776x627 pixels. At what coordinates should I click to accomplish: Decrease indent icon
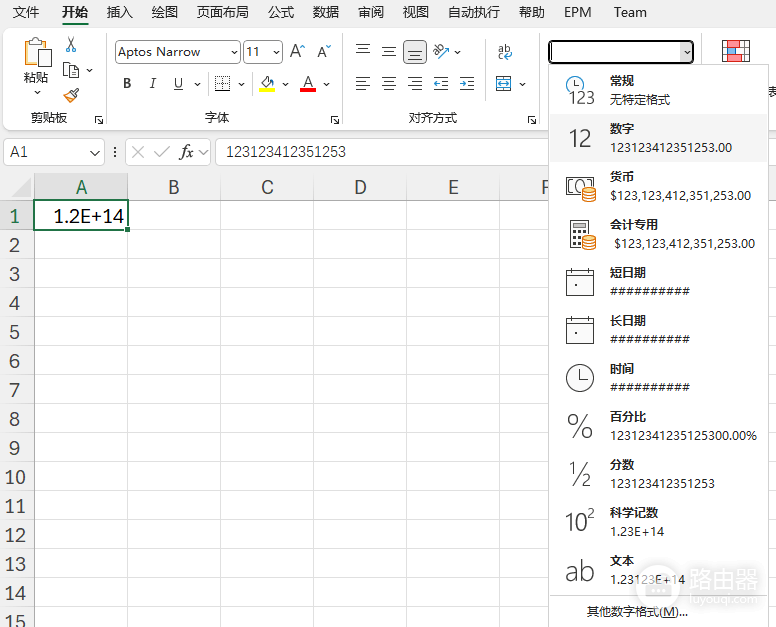(441, 84)
